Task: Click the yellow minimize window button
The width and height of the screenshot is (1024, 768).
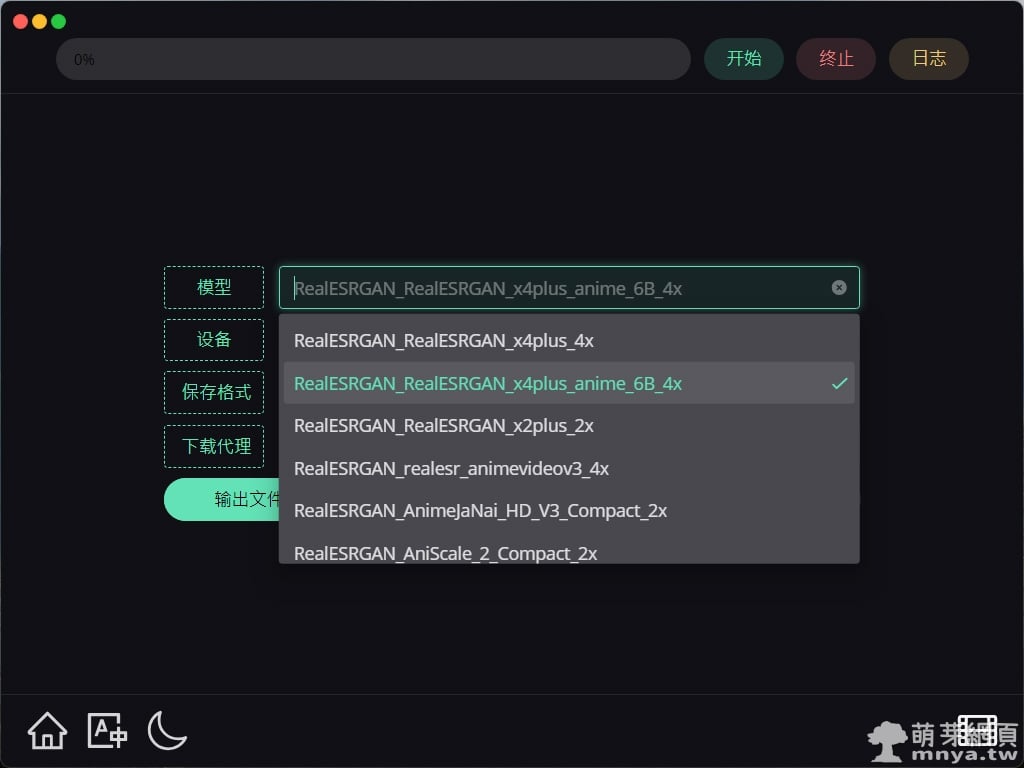Action: 40,21
